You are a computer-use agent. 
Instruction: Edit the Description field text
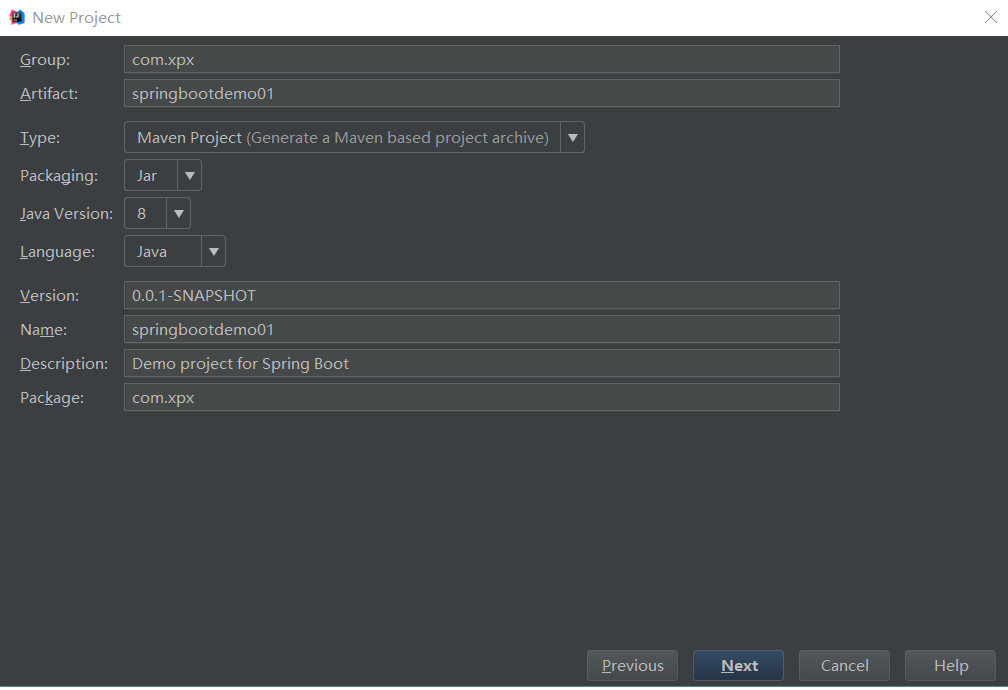[482, 363]
